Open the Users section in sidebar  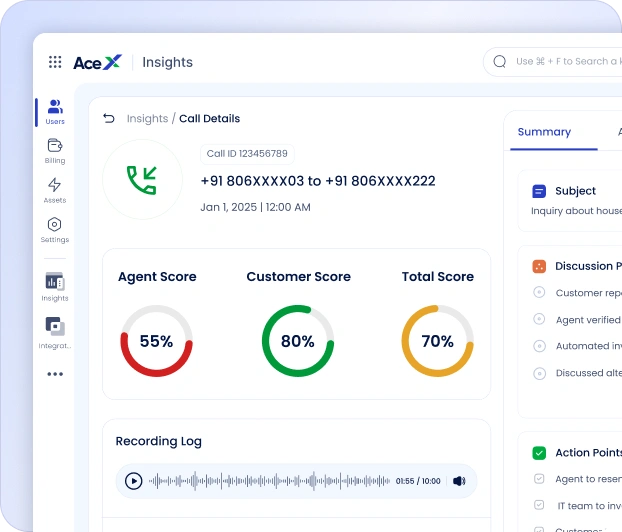click(55, 112)
